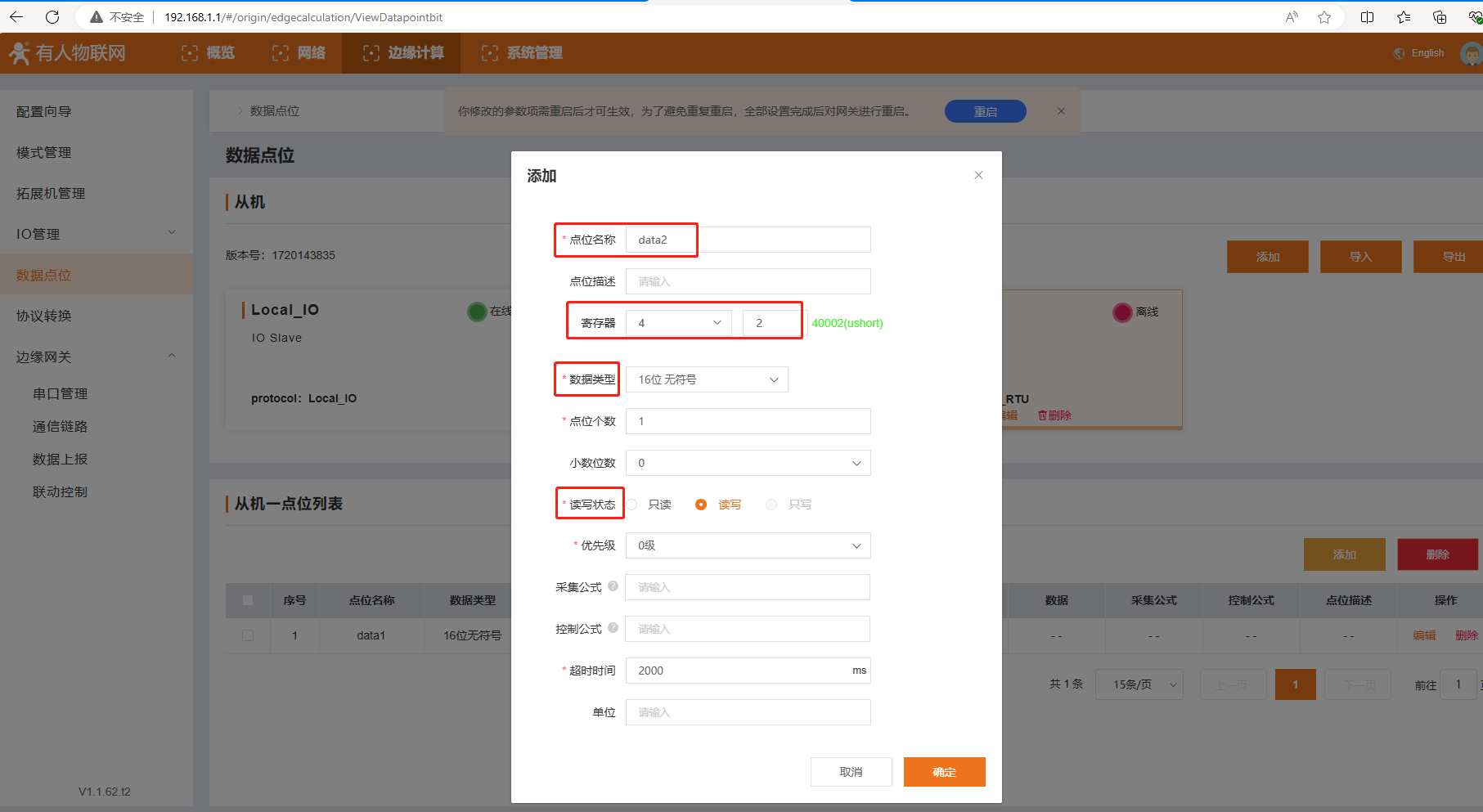Viewport: 1483px width, 812px height.
Task: Open the 15条/页 page size dropdown
Action: [x=1139, y=684]
